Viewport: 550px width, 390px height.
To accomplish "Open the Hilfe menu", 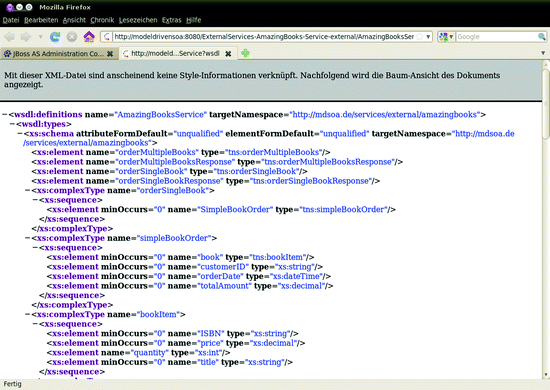I will tap(194, 20).
